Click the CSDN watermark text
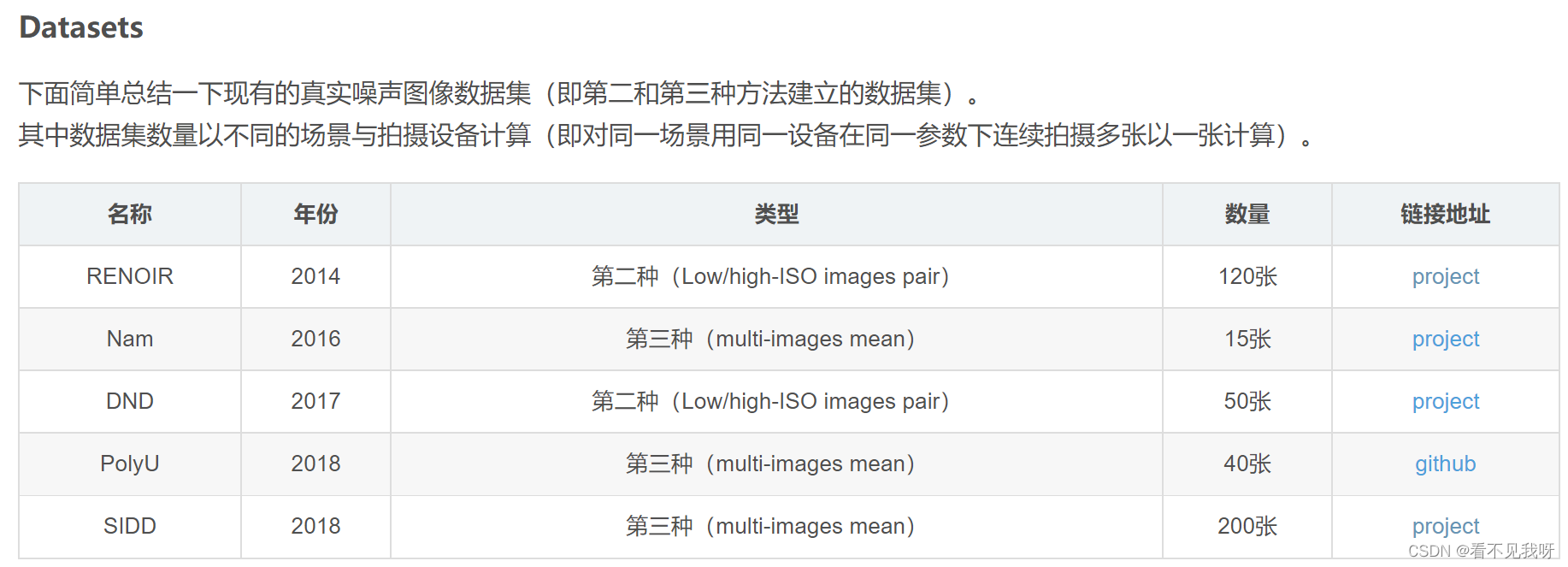This screenshot has height=567, width=1568. [1481, 552]
